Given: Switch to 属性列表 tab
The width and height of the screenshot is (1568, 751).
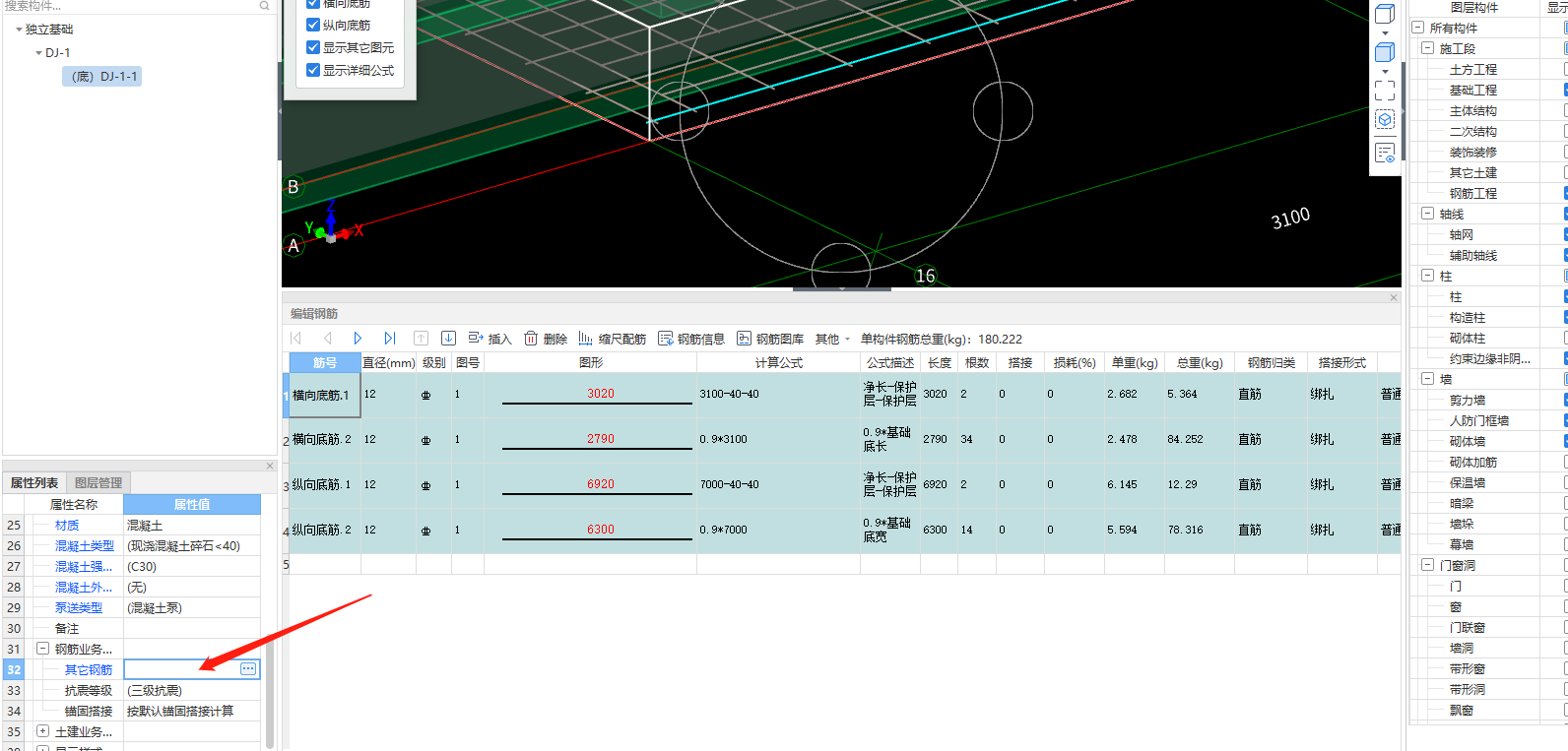Looking at the screenshot, I should (x=34, y=483).
